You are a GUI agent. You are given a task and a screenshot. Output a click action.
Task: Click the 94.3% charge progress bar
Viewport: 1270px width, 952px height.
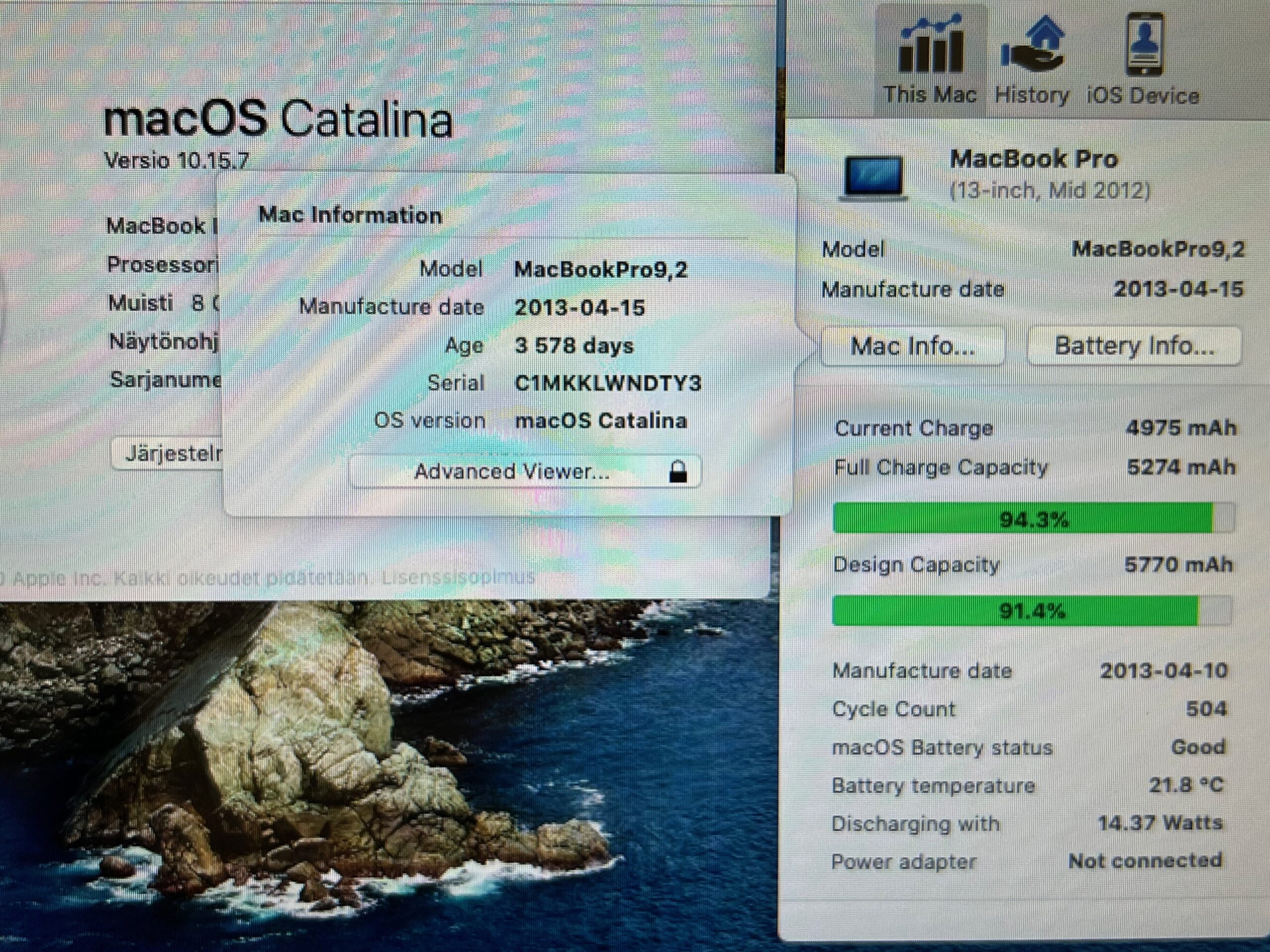[1033, 519]
